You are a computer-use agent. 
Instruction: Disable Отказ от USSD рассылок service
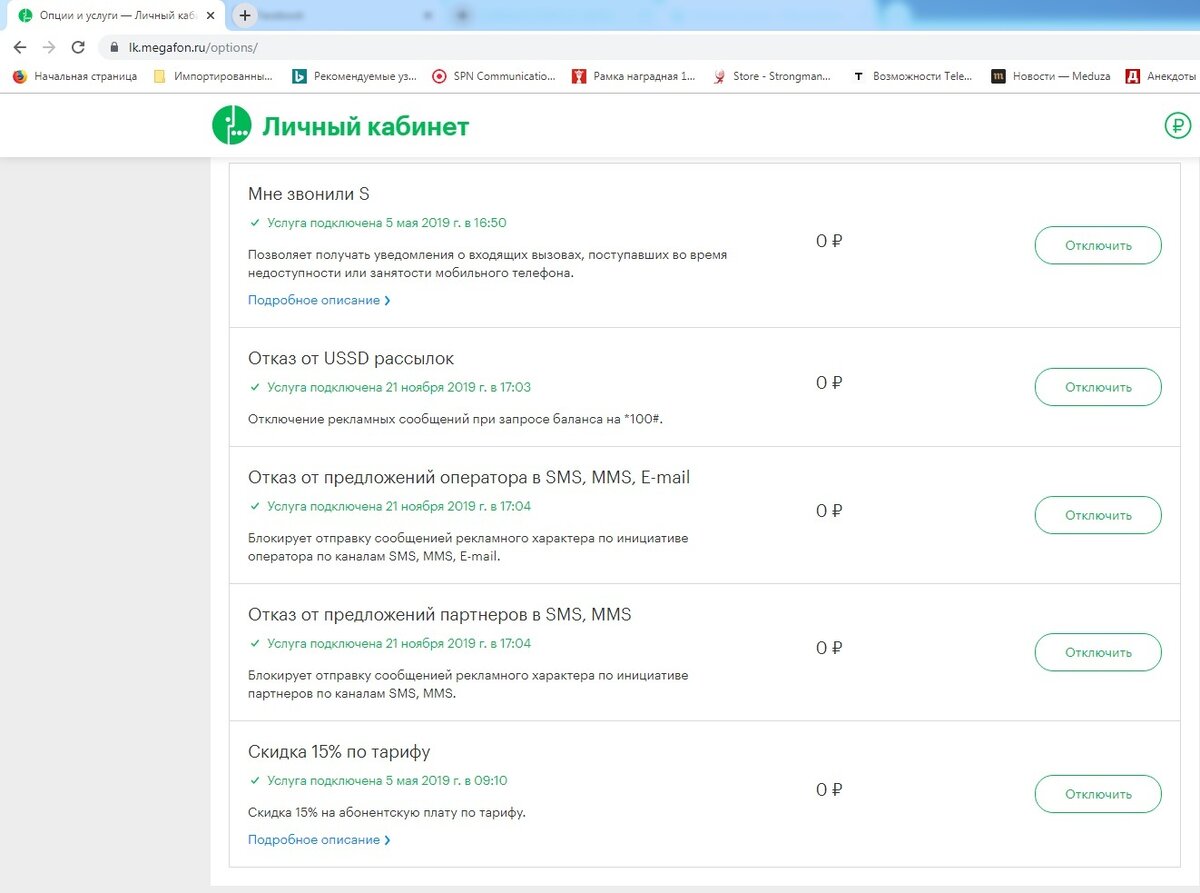point(1098,387)
